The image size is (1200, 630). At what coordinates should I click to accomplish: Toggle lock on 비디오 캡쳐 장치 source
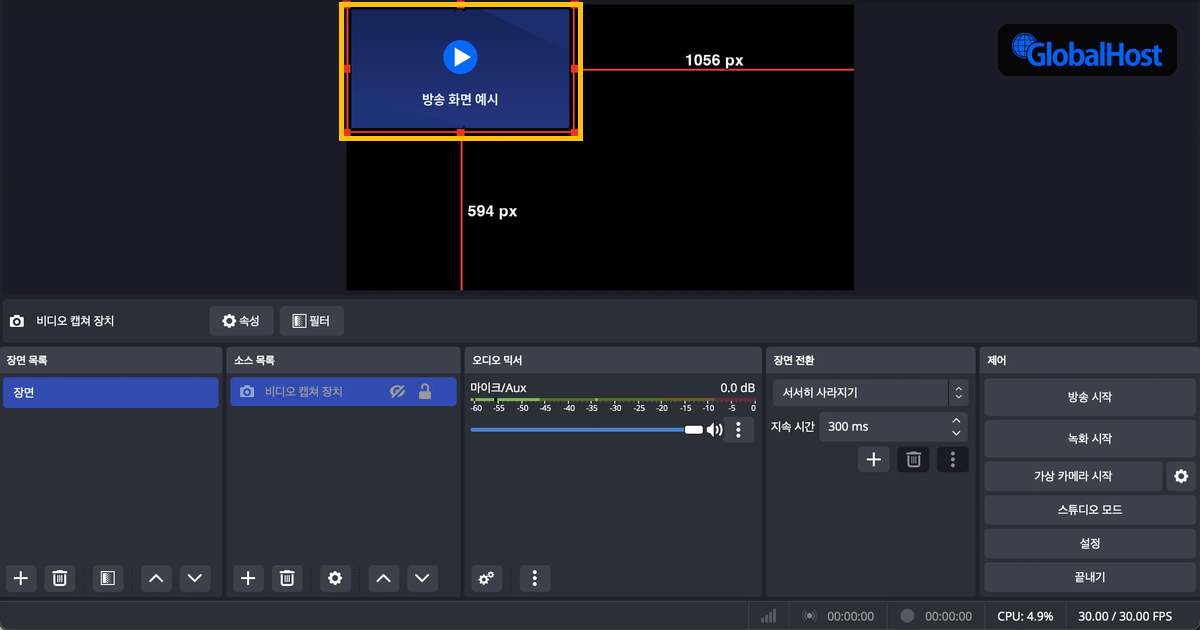(425, 392)
